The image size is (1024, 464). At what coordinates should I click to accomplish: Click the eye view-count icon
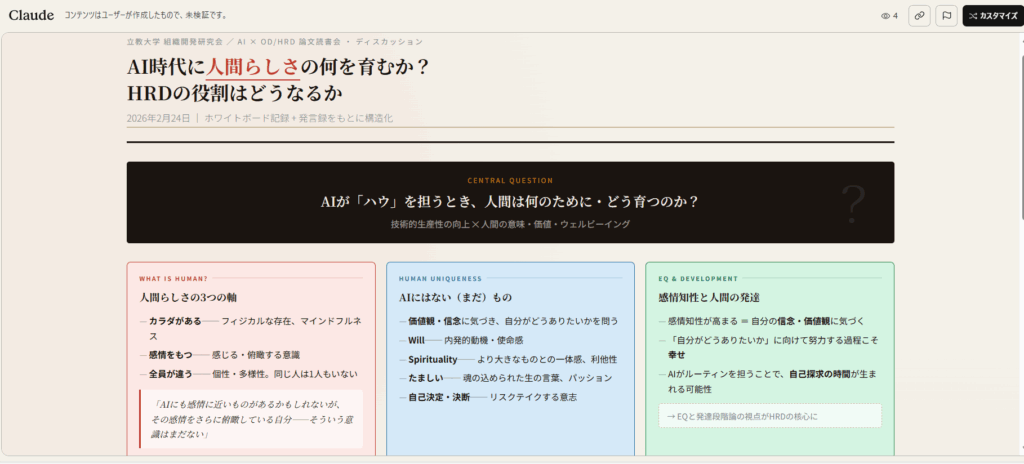(x=884, y=16)
